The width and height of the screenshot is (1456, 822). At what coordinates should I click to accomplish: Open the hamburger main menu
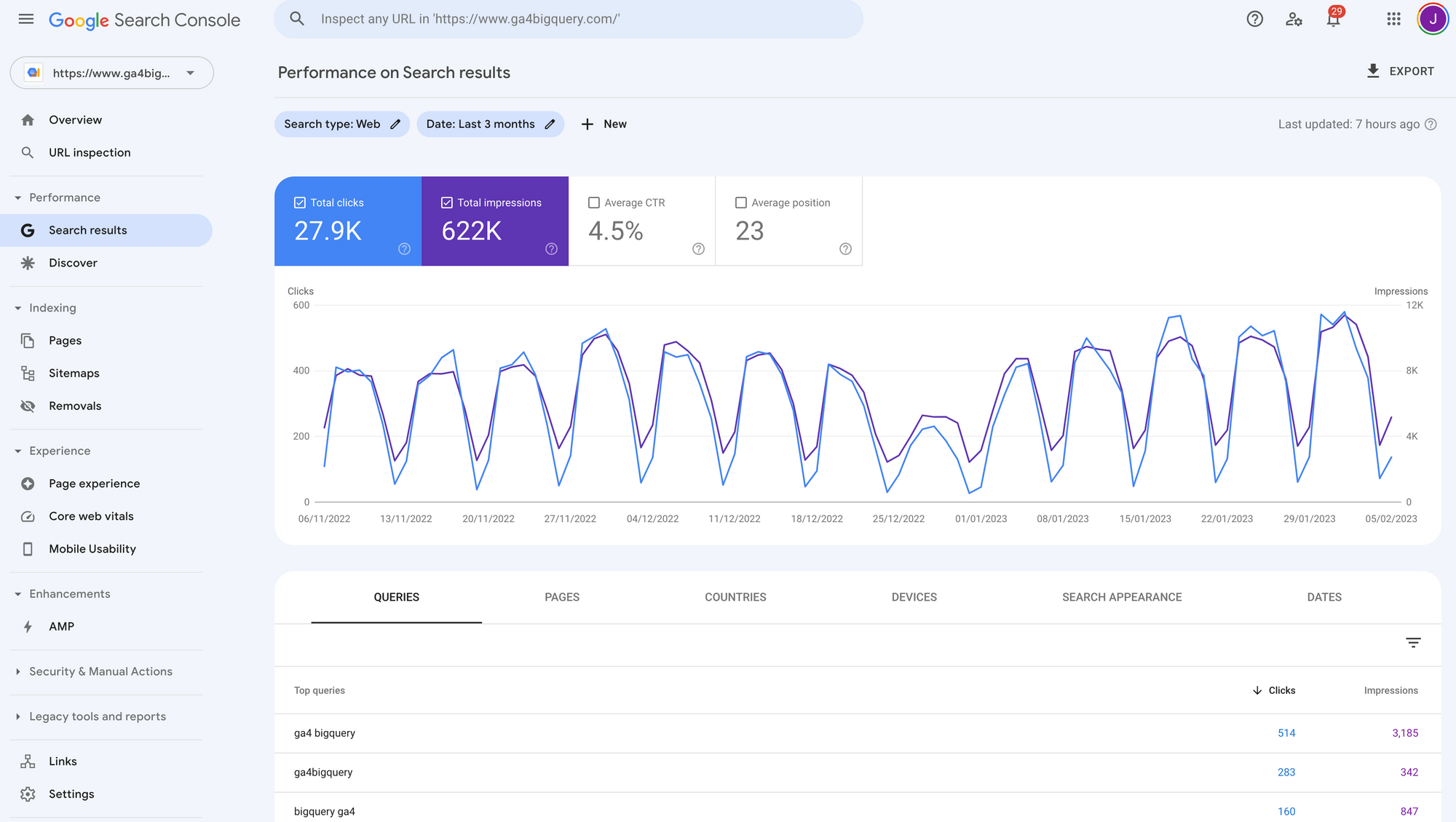coord(26,19)
